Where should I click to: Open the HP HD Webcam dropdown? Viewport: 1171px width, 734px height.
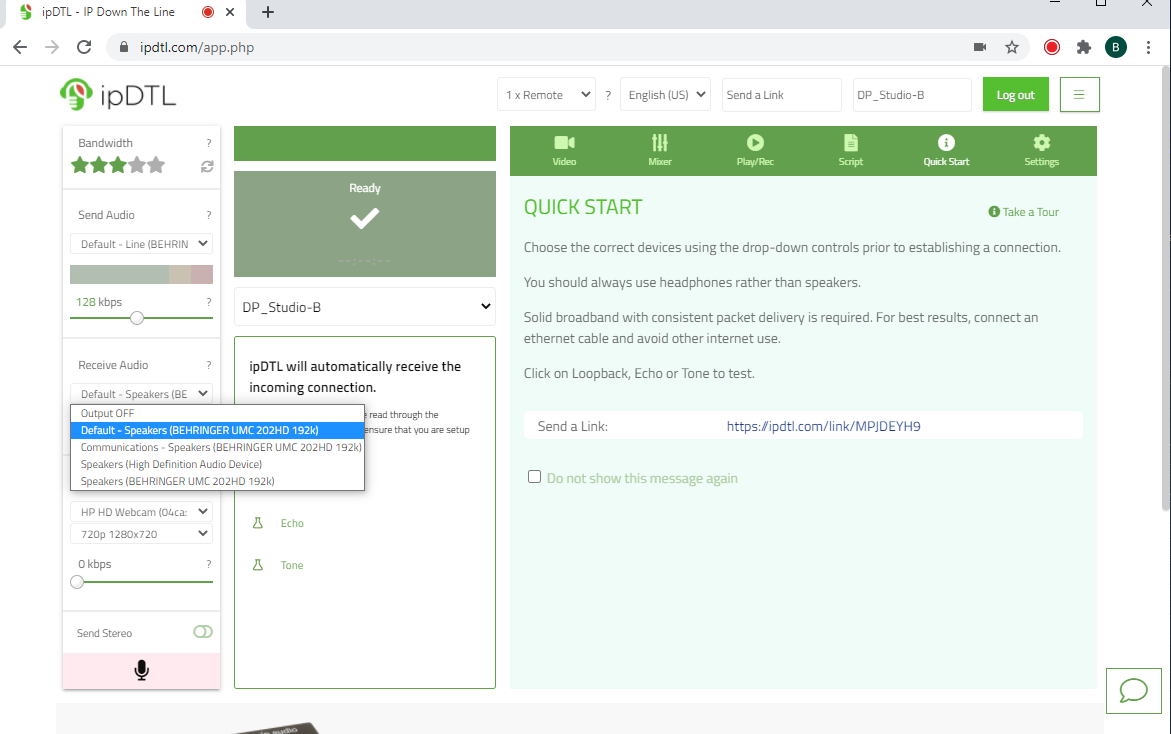point(141,511)
